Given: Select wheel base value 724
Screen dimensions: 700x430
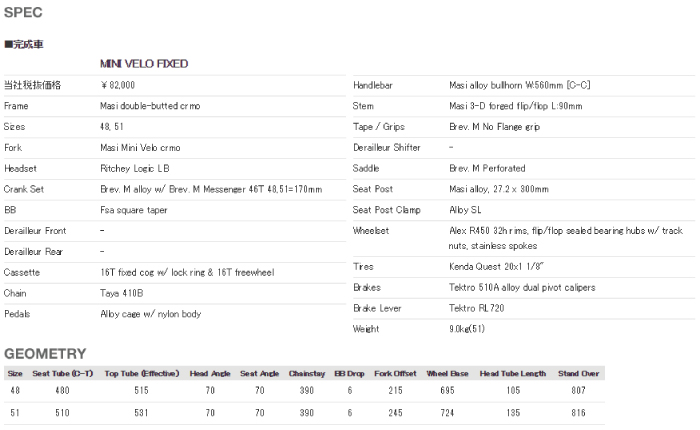Looking at the screenshot, I should (447, 413).
